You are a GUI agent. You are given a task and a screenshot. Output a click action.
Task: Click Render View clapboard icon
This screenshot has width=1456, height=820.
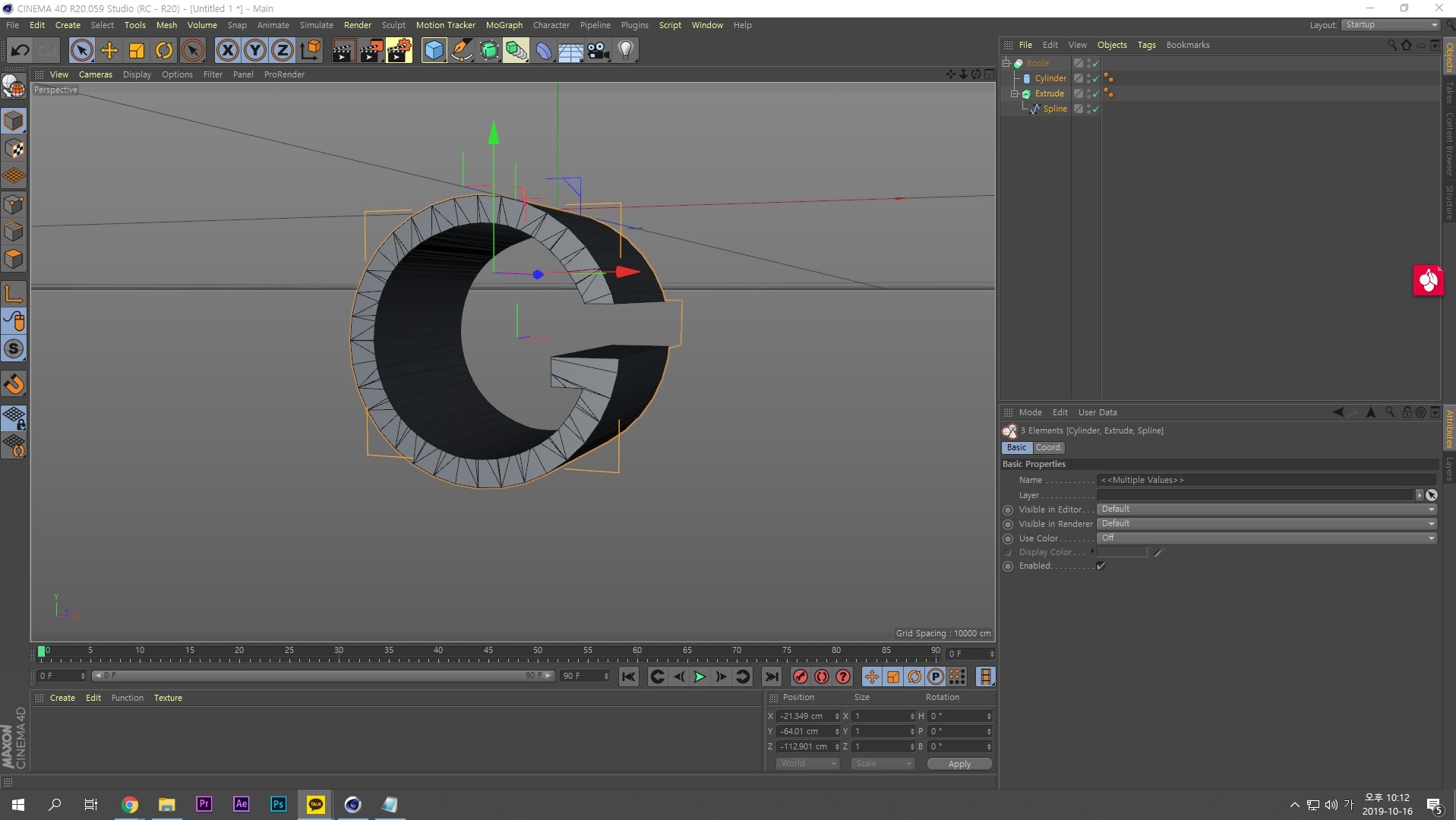point(343,51)
